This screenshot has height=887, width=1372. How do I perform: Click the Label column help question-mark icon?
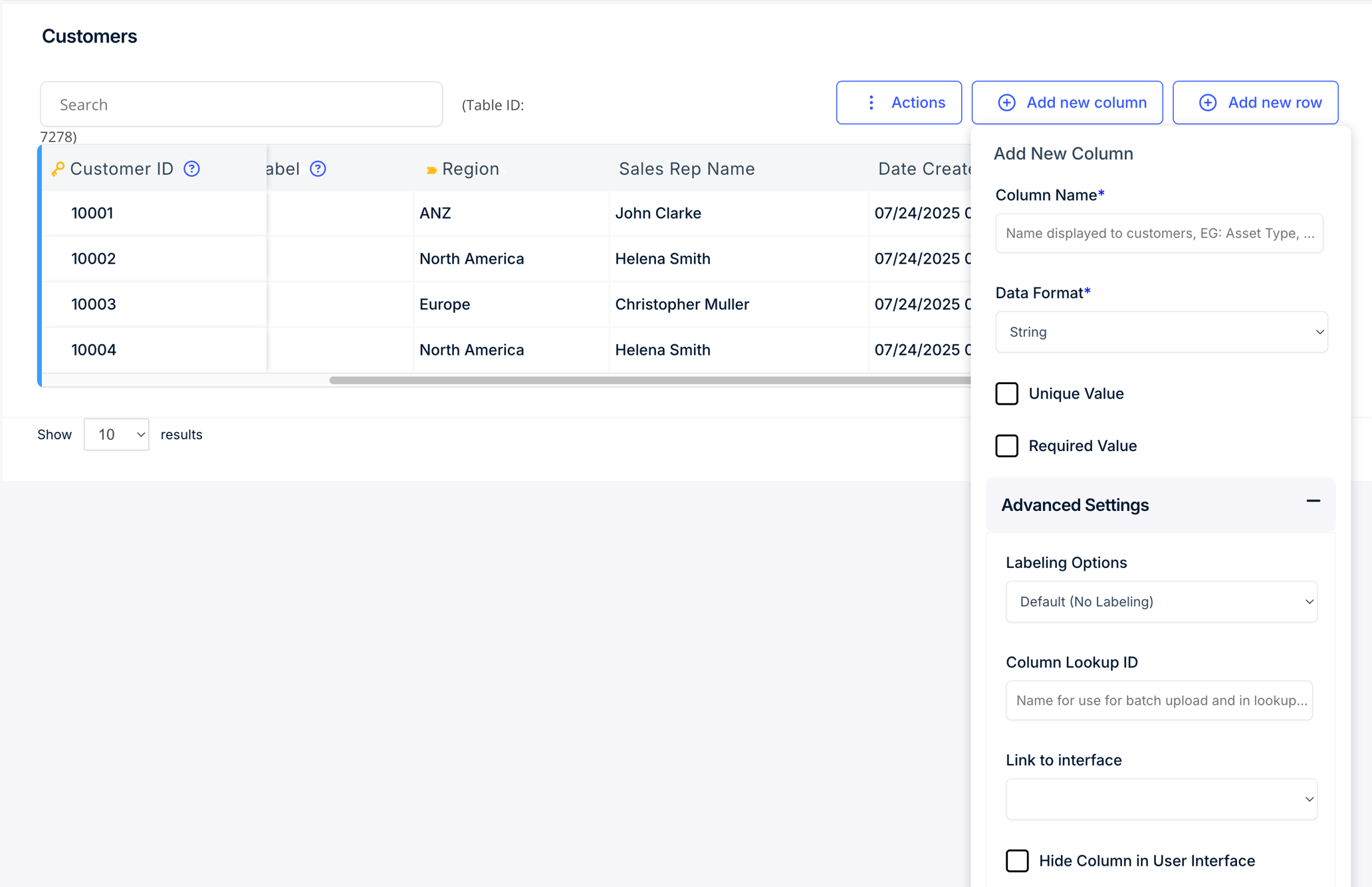(318, 169)
